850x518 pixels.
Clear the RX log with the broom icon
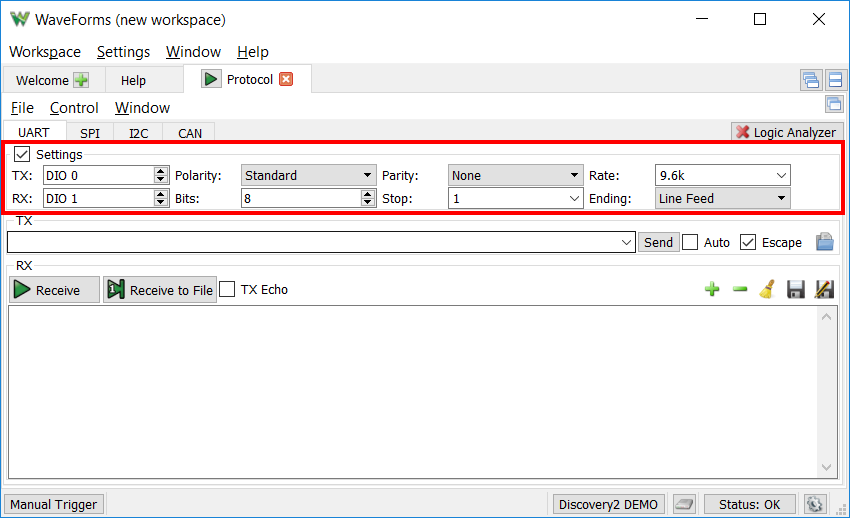click(767, 289)
